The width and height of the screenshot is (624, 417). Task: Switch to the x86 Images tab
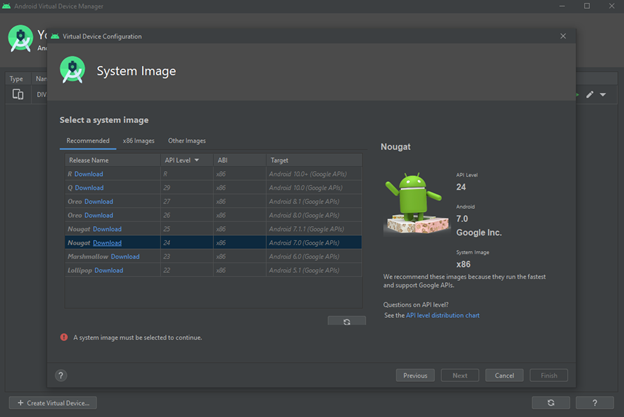click(x=138, y=140)
